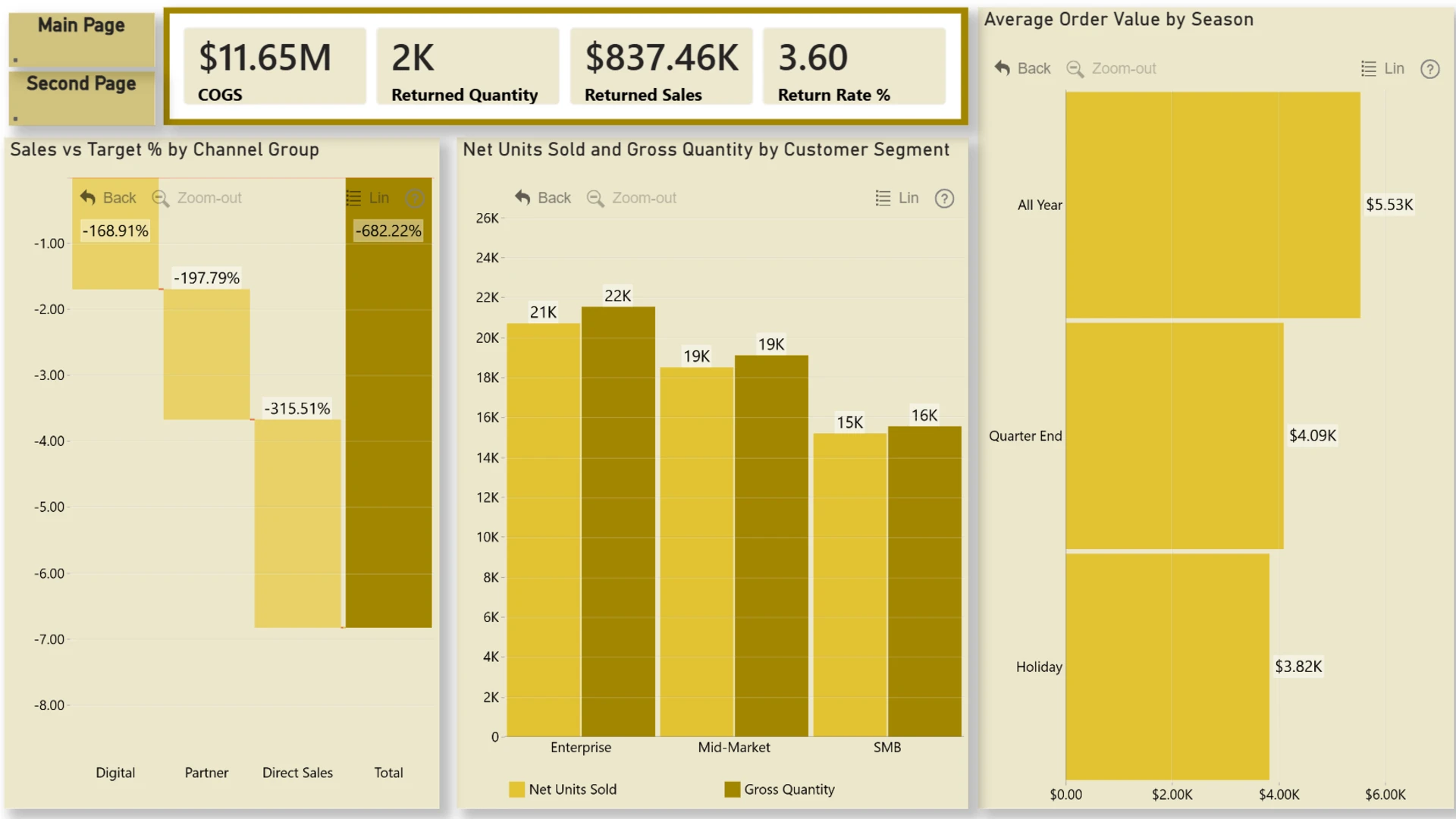
Task: Toggle Lin scale icon in Sales vs Target chart
Action: tap(353, 198)
